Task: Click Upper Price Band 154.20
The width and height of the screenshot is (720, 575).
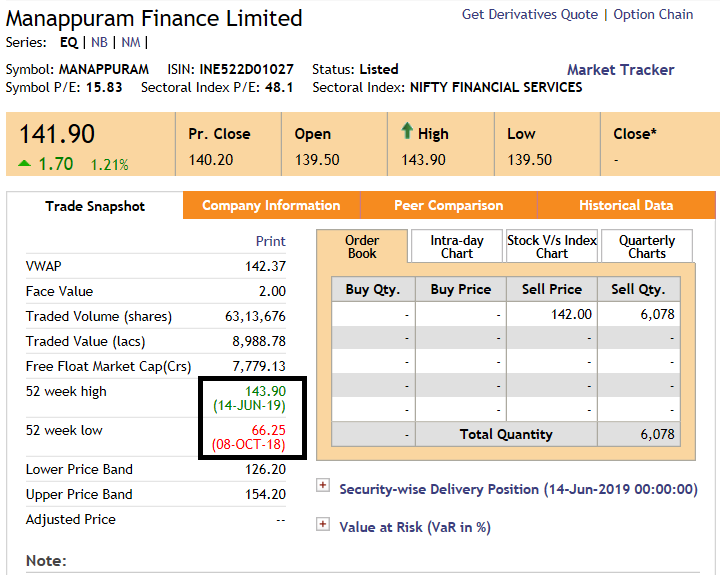Action: [265, 494]
